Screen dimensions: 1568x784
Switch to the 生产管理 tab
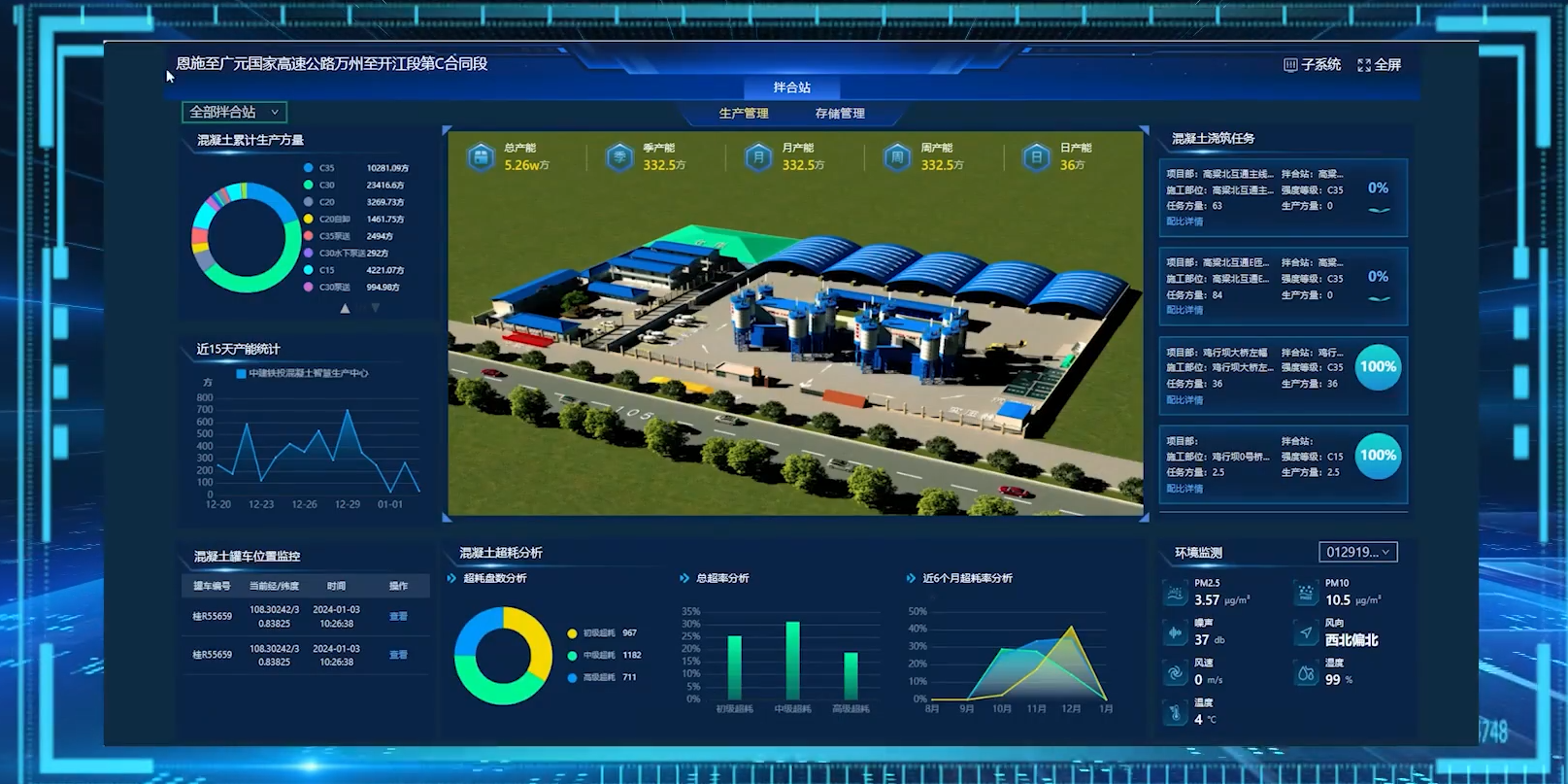pos(744,114)
